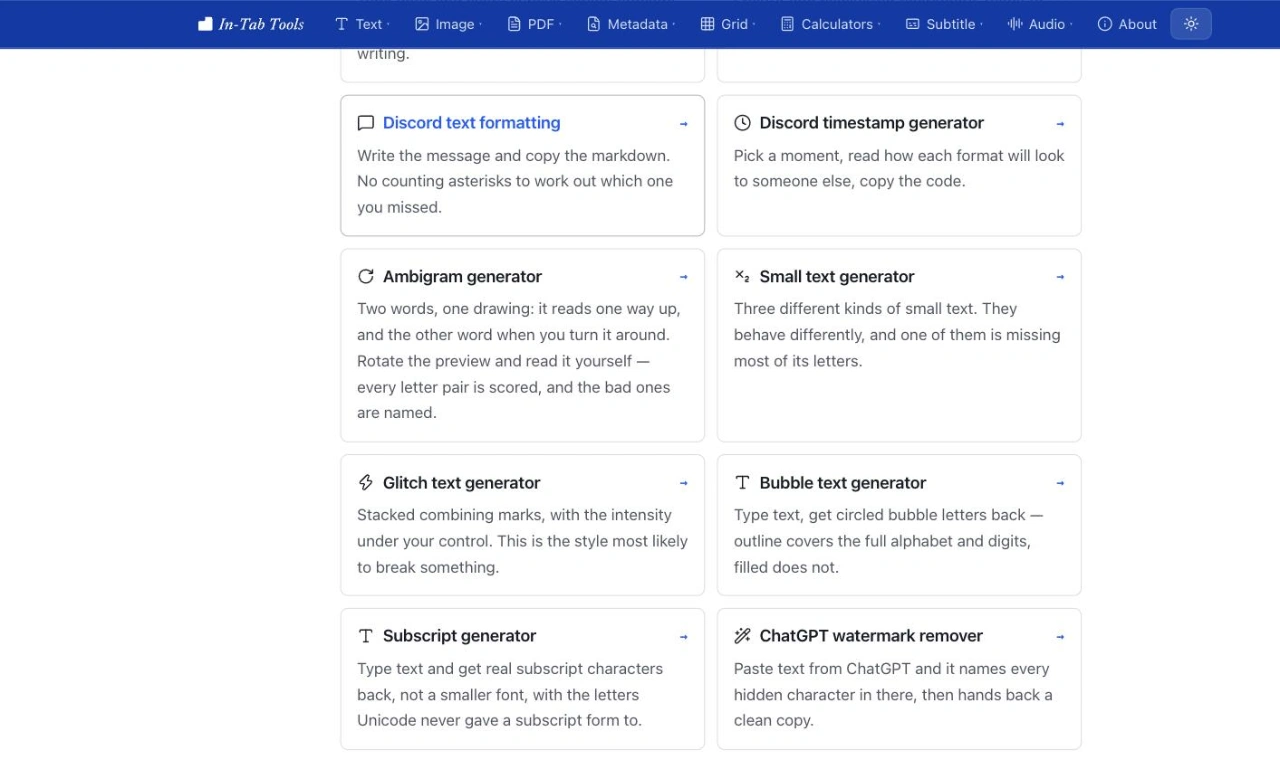Open the Metadata menu
The width and height of the screenshot is (1280, 760).
pos(630,24)
